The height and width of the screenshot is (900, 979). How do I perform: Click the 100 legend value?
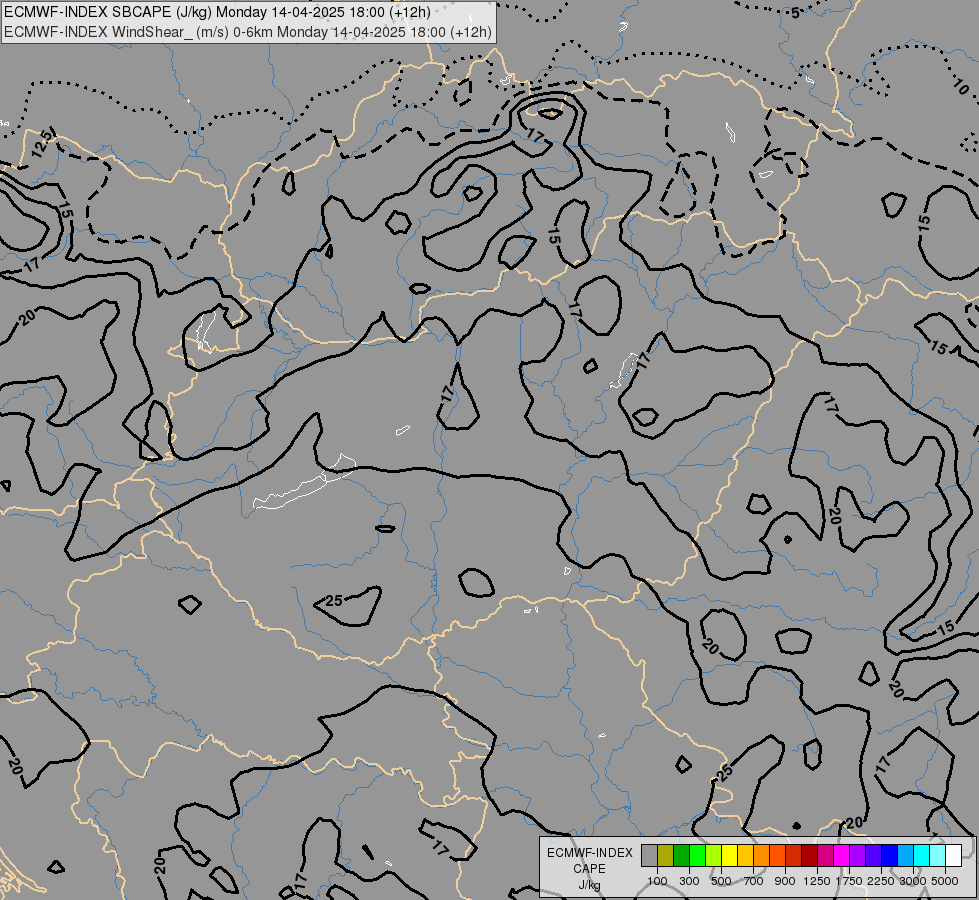pyautogui.click(x=657, y=881)
